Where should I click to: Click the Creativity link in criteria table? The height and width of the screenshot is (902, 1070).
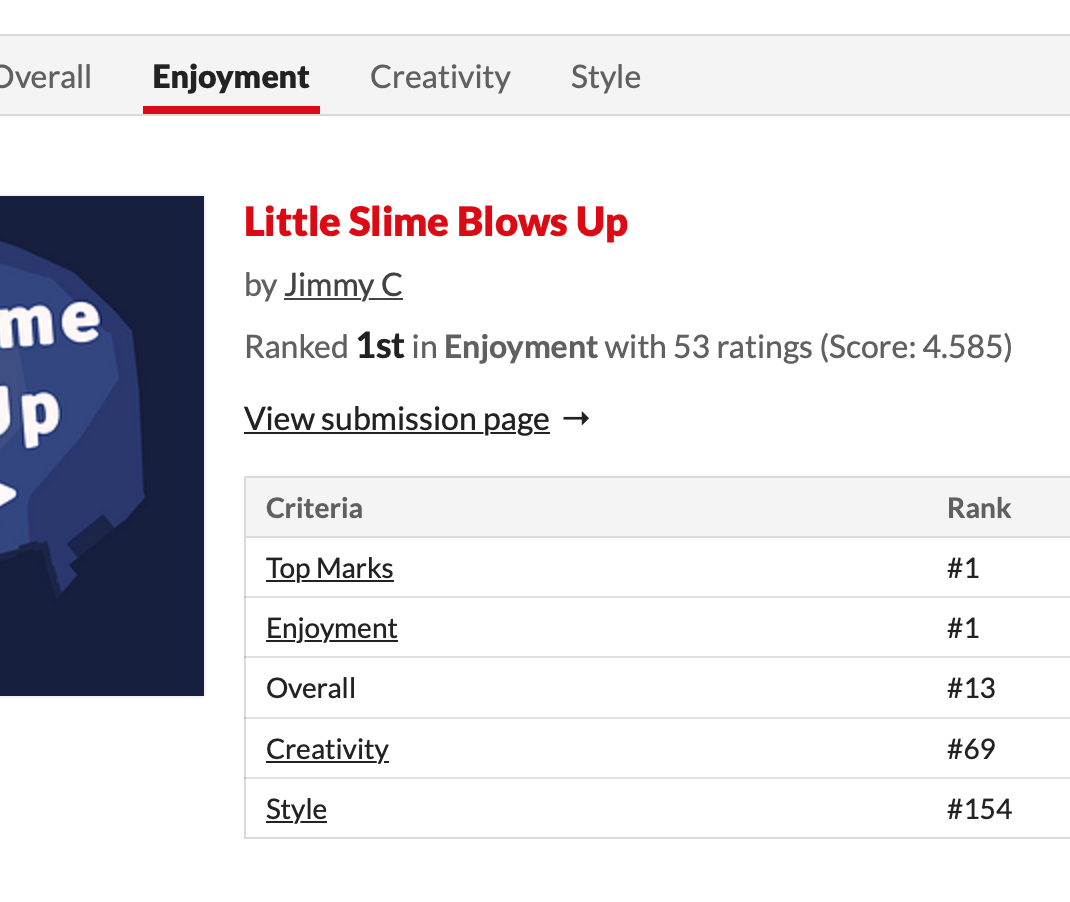(327, 749)
